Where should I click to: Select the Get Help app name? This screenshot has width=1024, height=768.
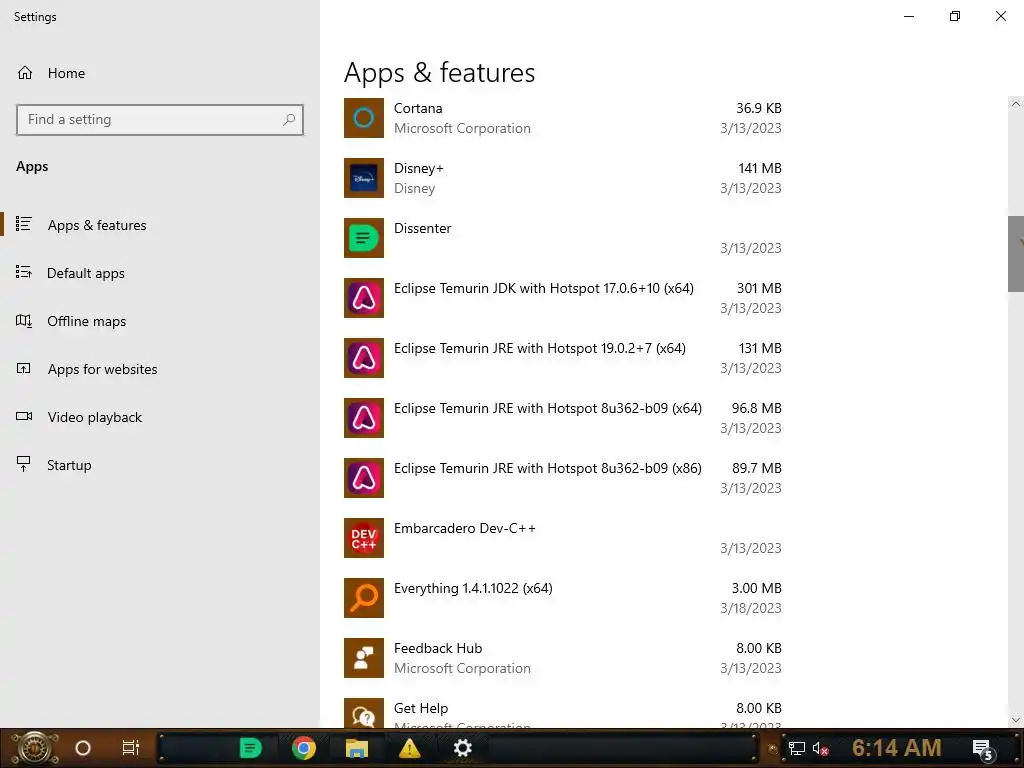[x=421, y=709]
